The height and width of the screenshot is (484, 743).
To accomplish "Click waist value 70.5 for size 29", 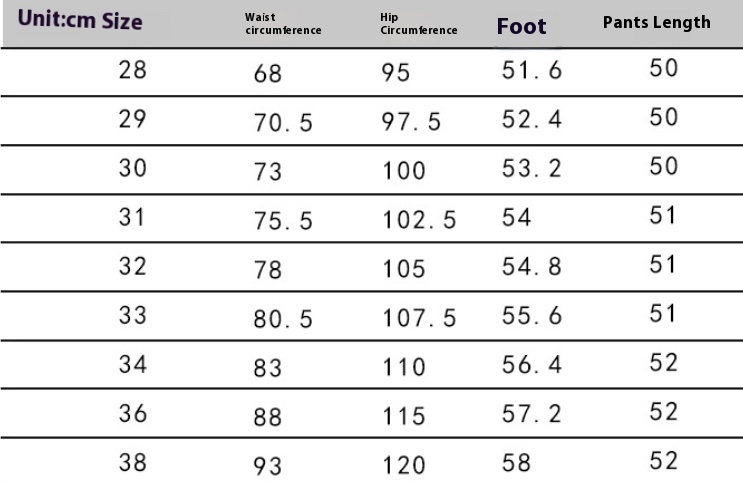I will (283, 123).
